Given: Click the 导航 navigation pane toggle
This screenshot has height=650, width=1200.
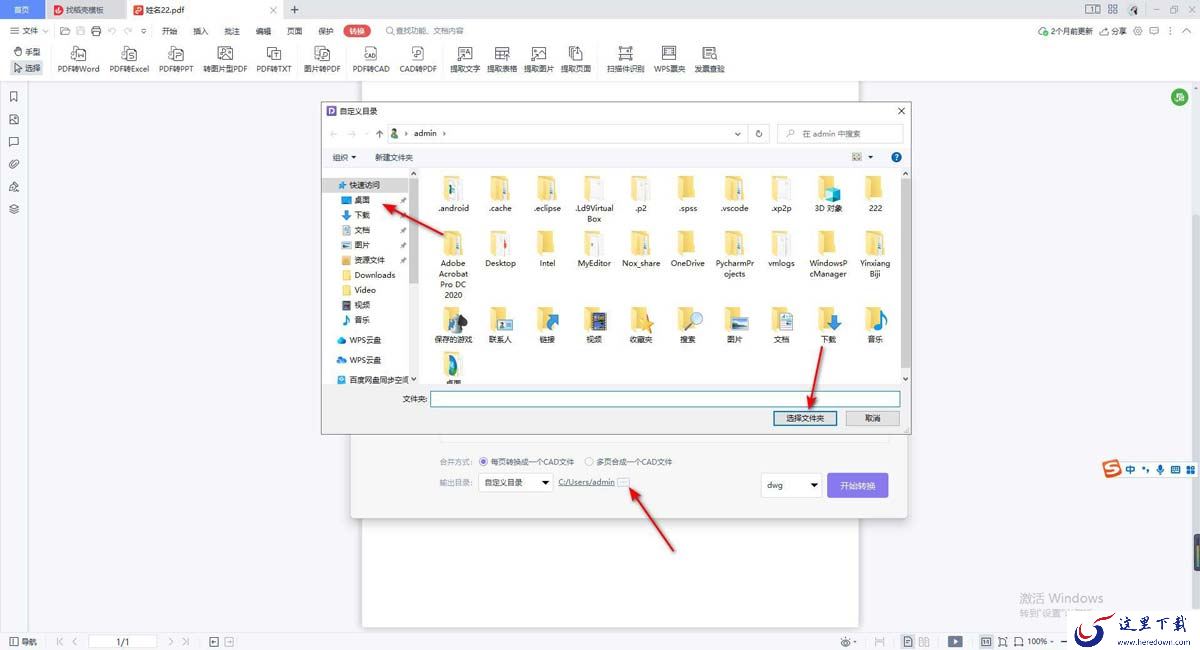Looking at the screenshot, I should [23, 641].
